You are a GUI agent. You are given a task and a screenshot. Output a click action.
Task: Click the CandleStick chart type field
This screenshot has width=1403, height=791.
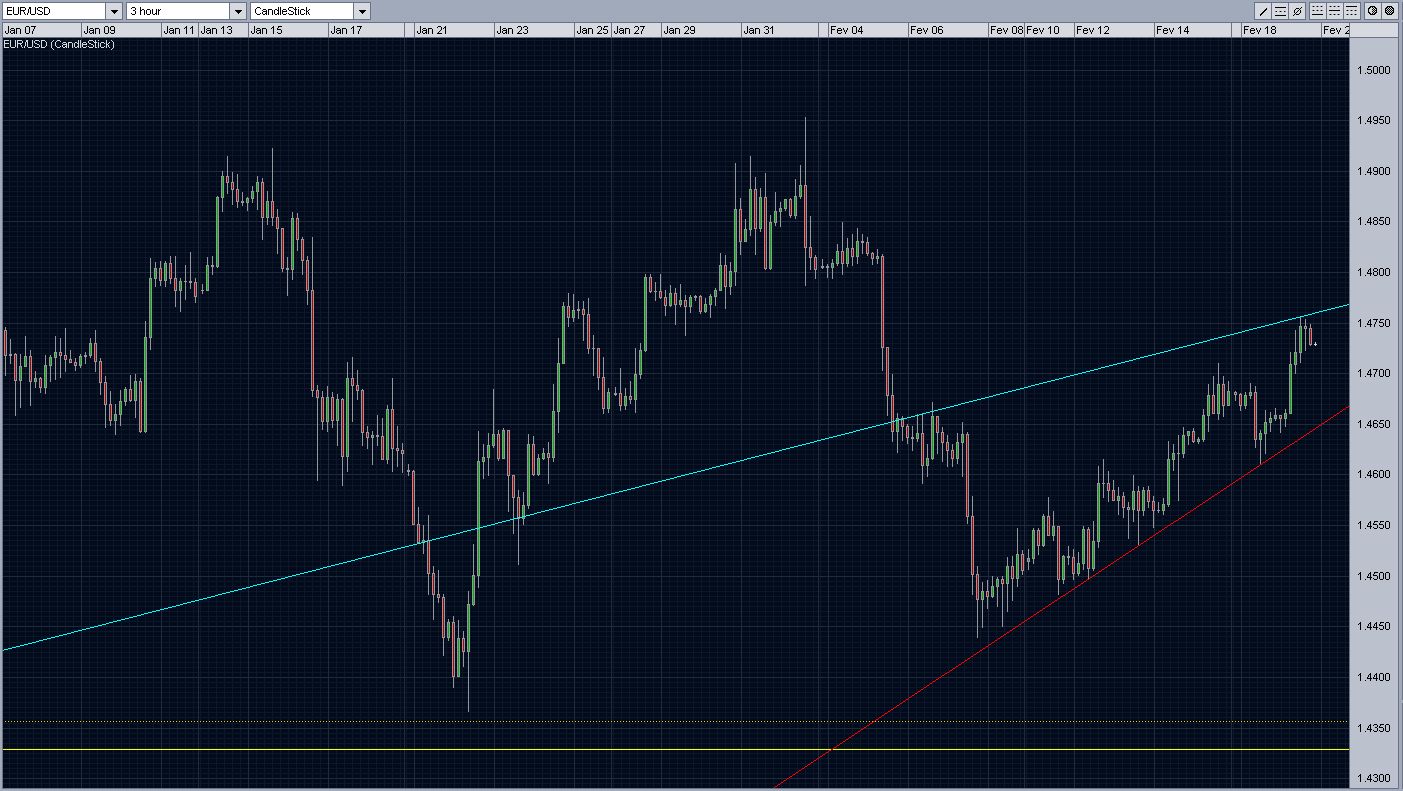[x=302, y=11]
